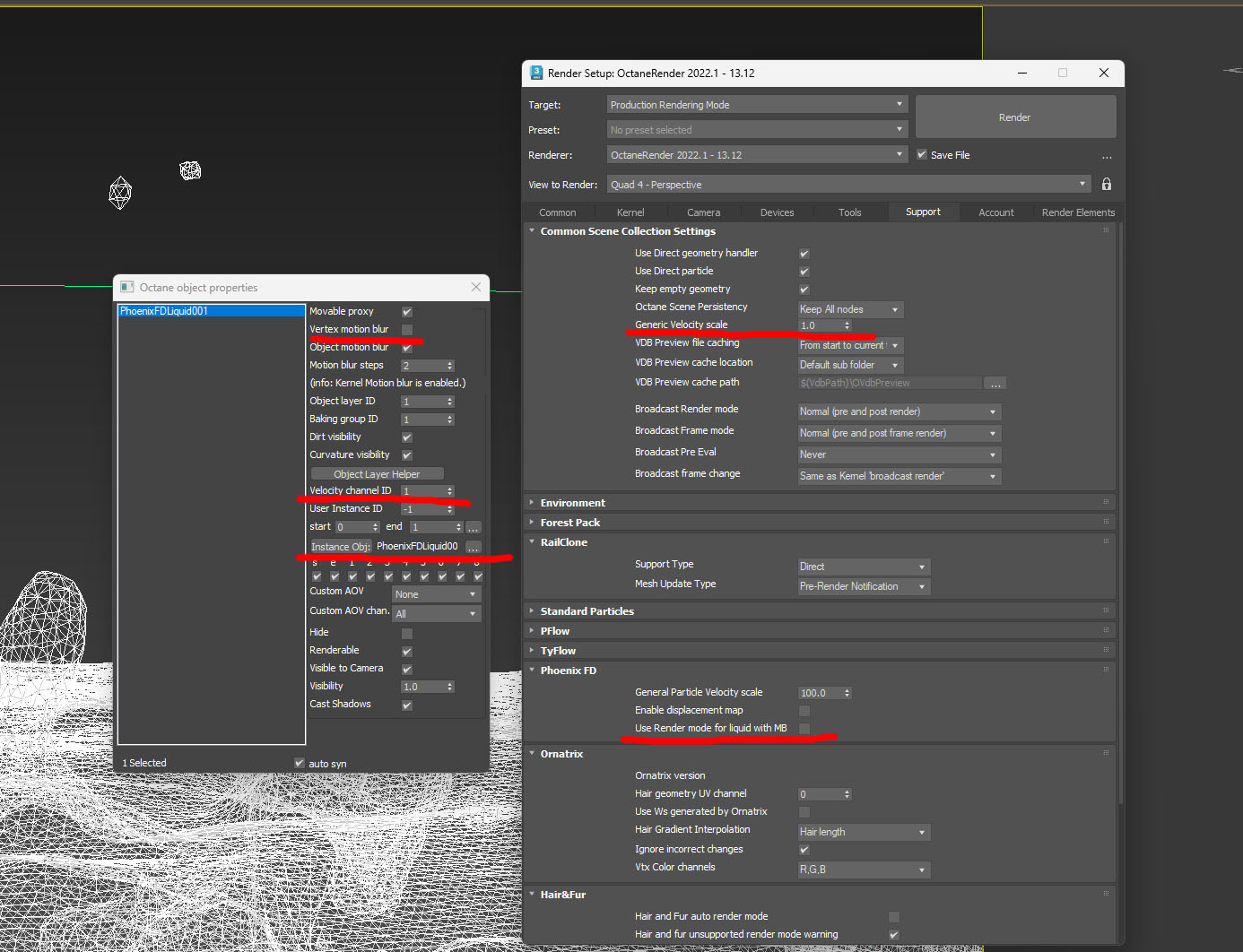Toggle Curvature visibility checkbox
Image resolution: width=1243 pixels, height=952 pixels.
pos(407,455)
